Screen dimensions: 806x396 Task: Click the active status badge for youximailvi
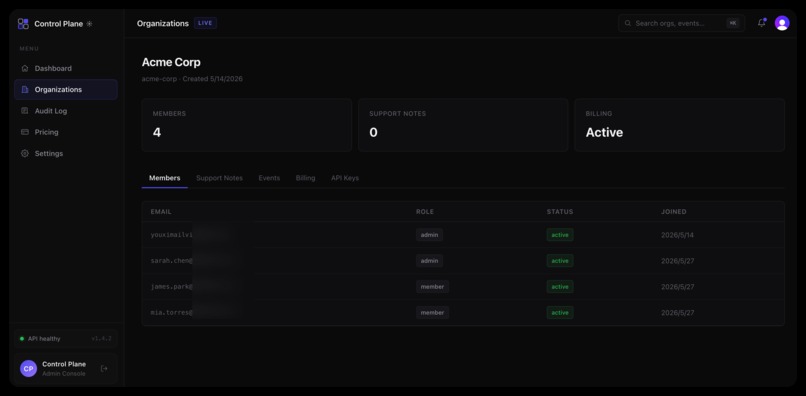pos(560,235)
